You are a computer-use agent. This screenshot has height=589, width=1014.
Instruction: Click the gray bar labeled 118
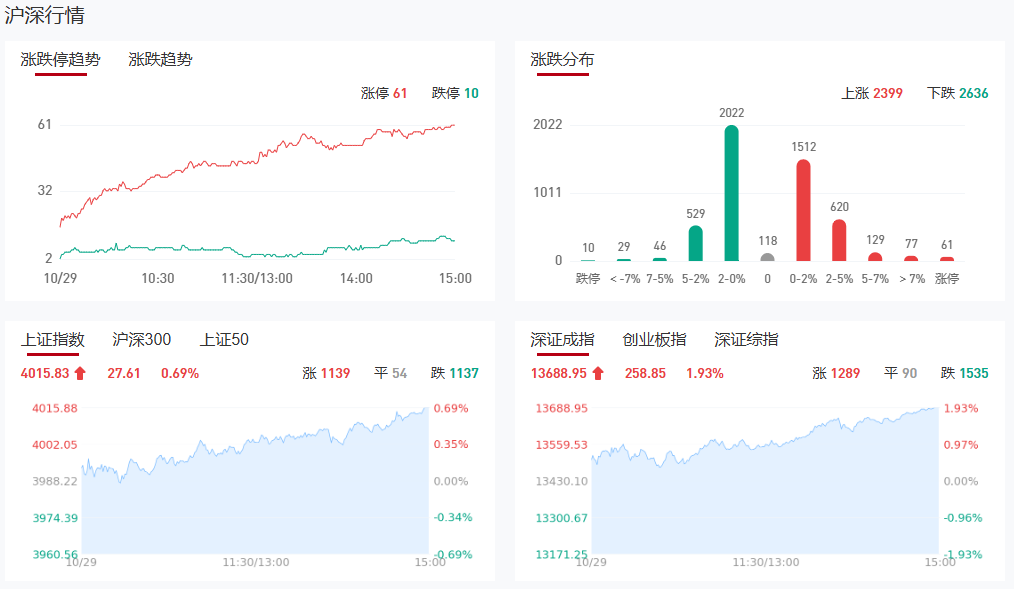(x=767, y=257)
